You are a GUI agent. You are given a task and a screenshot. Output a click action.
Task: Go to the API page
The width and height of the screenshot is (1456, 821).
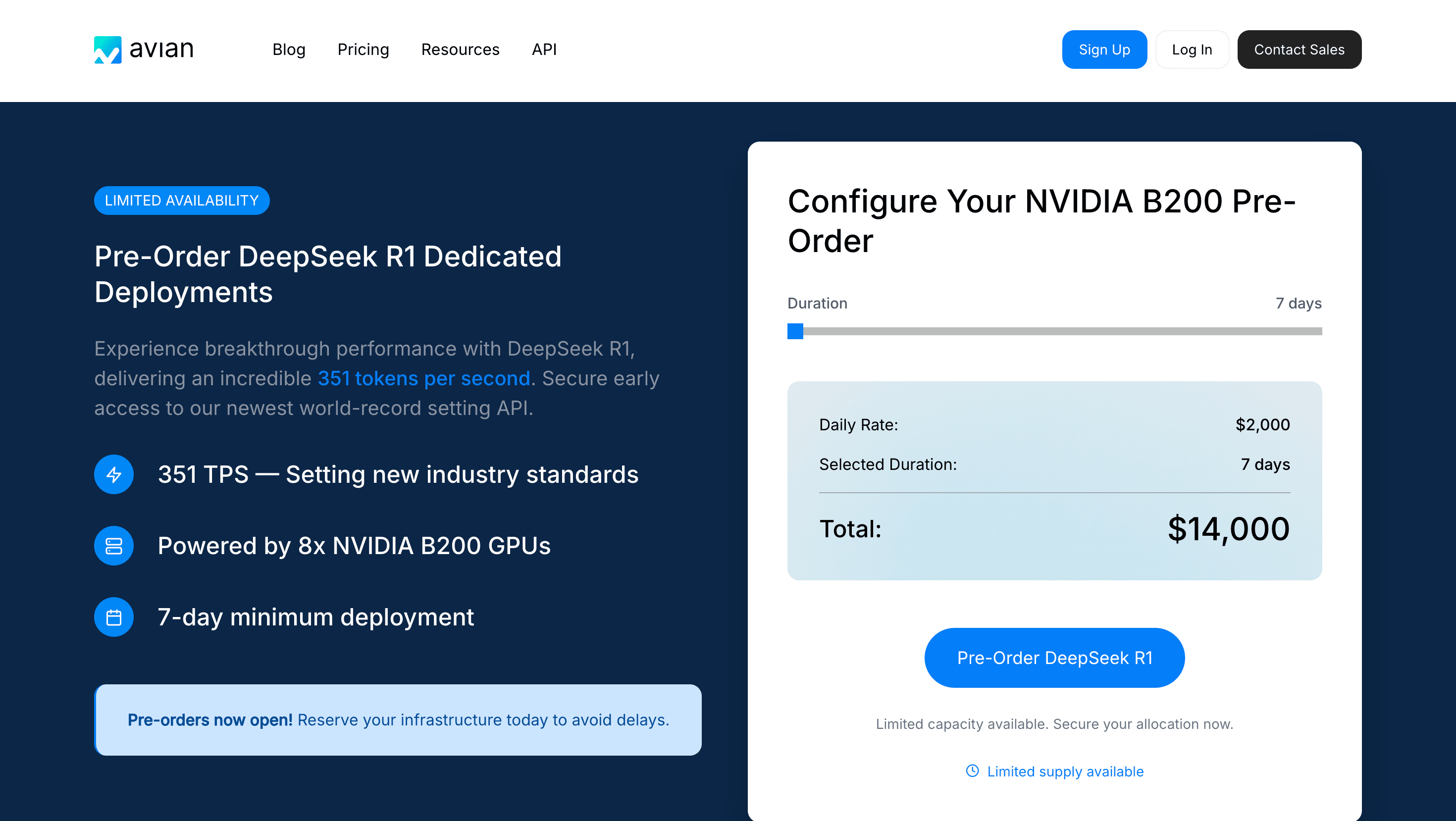(544, 50)
